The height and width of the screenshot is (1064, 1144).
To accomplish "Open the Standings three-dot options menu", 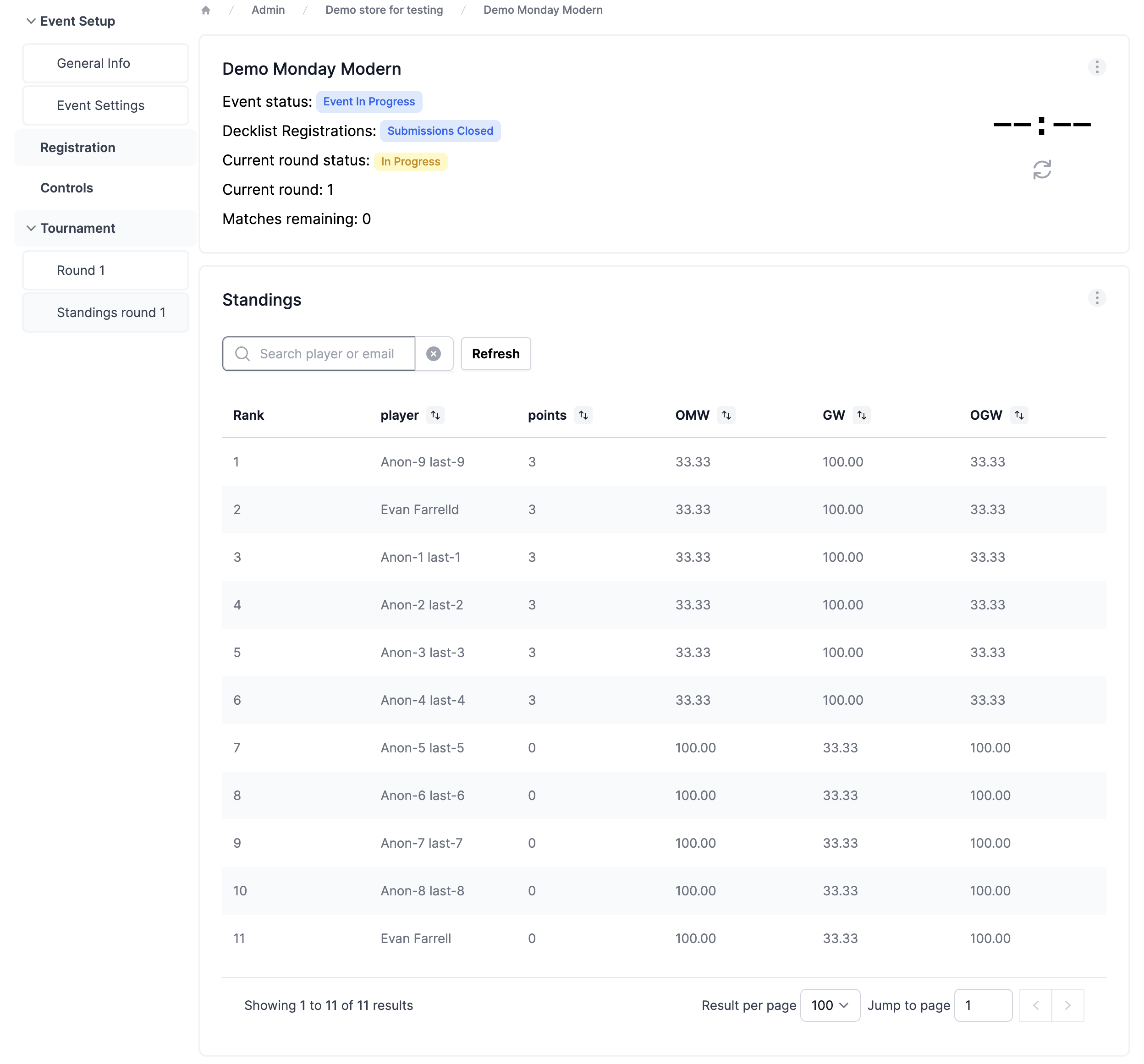I will point(1096,298).
